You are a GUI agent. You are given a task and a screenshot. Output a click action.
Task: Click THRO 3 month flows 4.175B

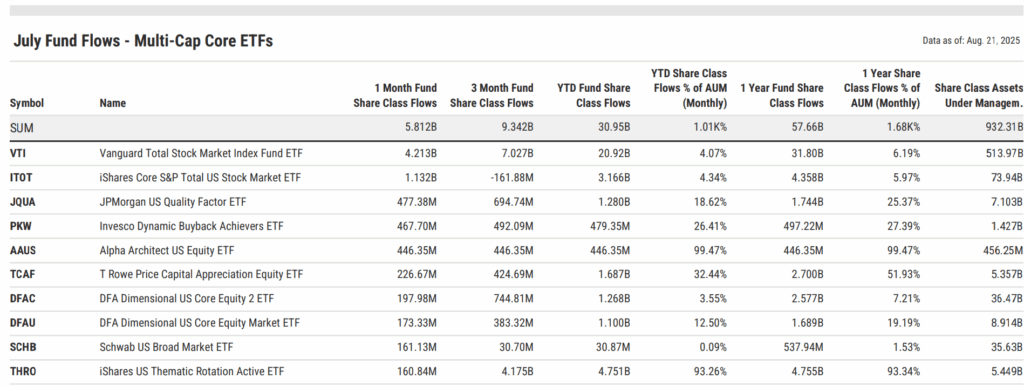click(x=517, y=371)
